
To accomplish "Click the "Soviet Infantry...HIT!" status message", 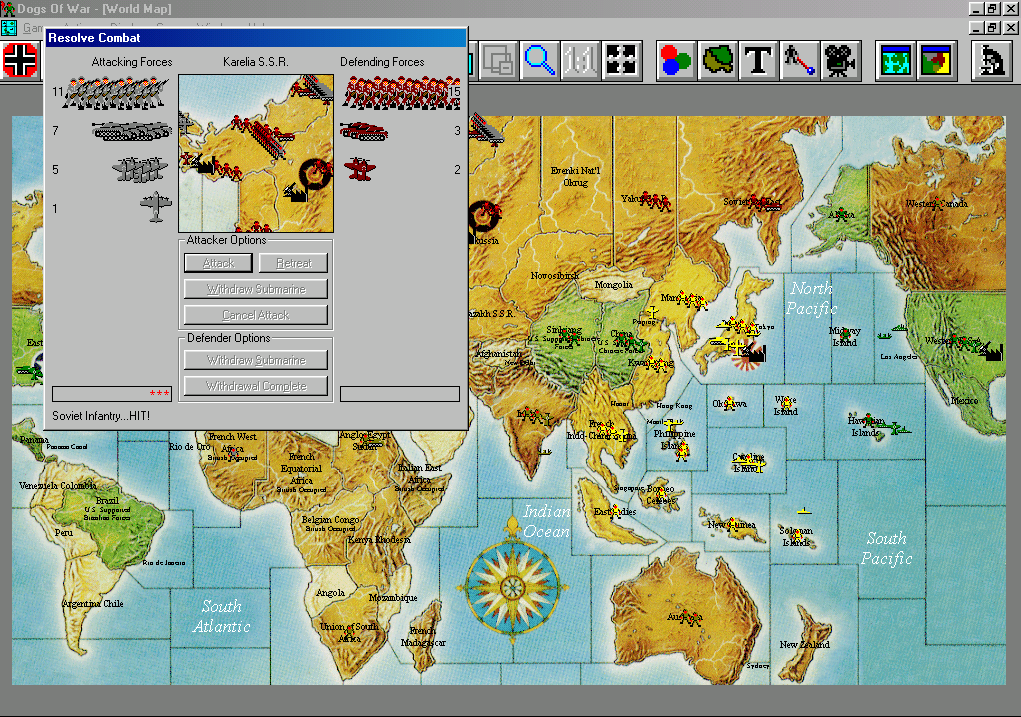I will click(101, 415).
